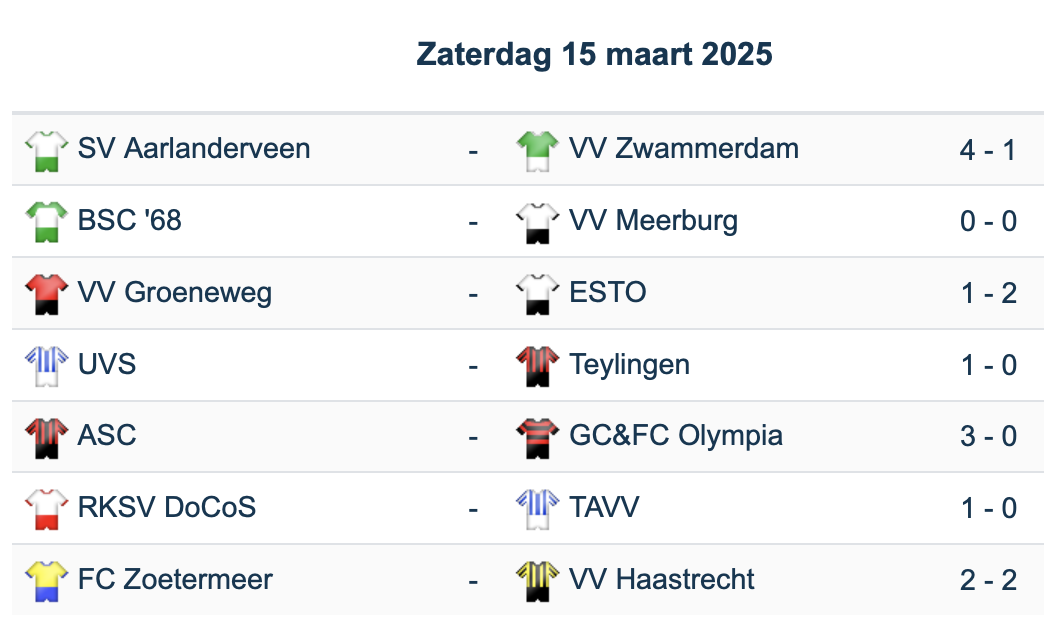
Task: Open the 3 - 0 ASC match result
Action: coord(988,437)
